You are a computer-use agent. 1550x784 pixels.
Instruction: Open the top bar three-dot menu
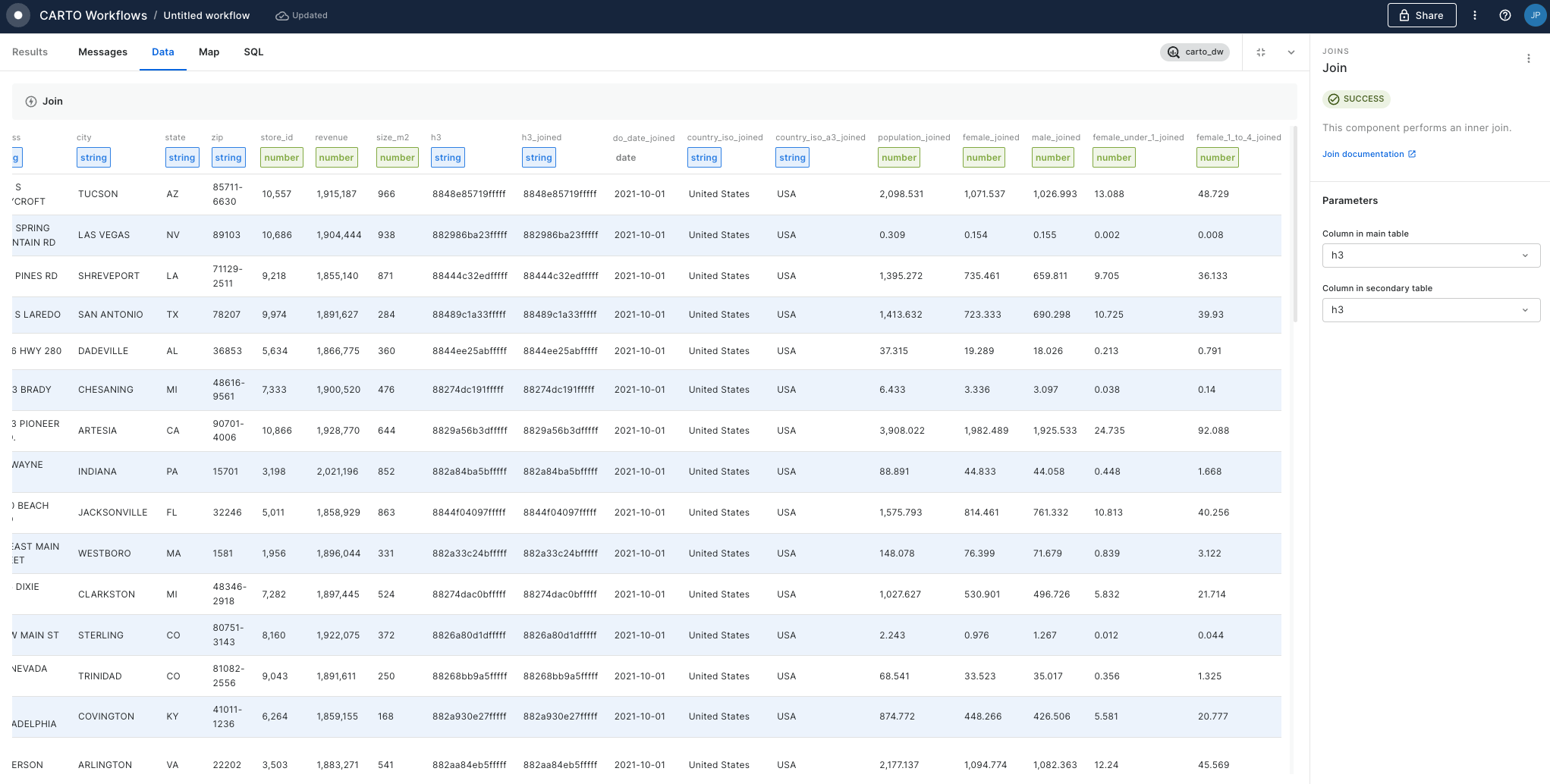[1475, 15]
